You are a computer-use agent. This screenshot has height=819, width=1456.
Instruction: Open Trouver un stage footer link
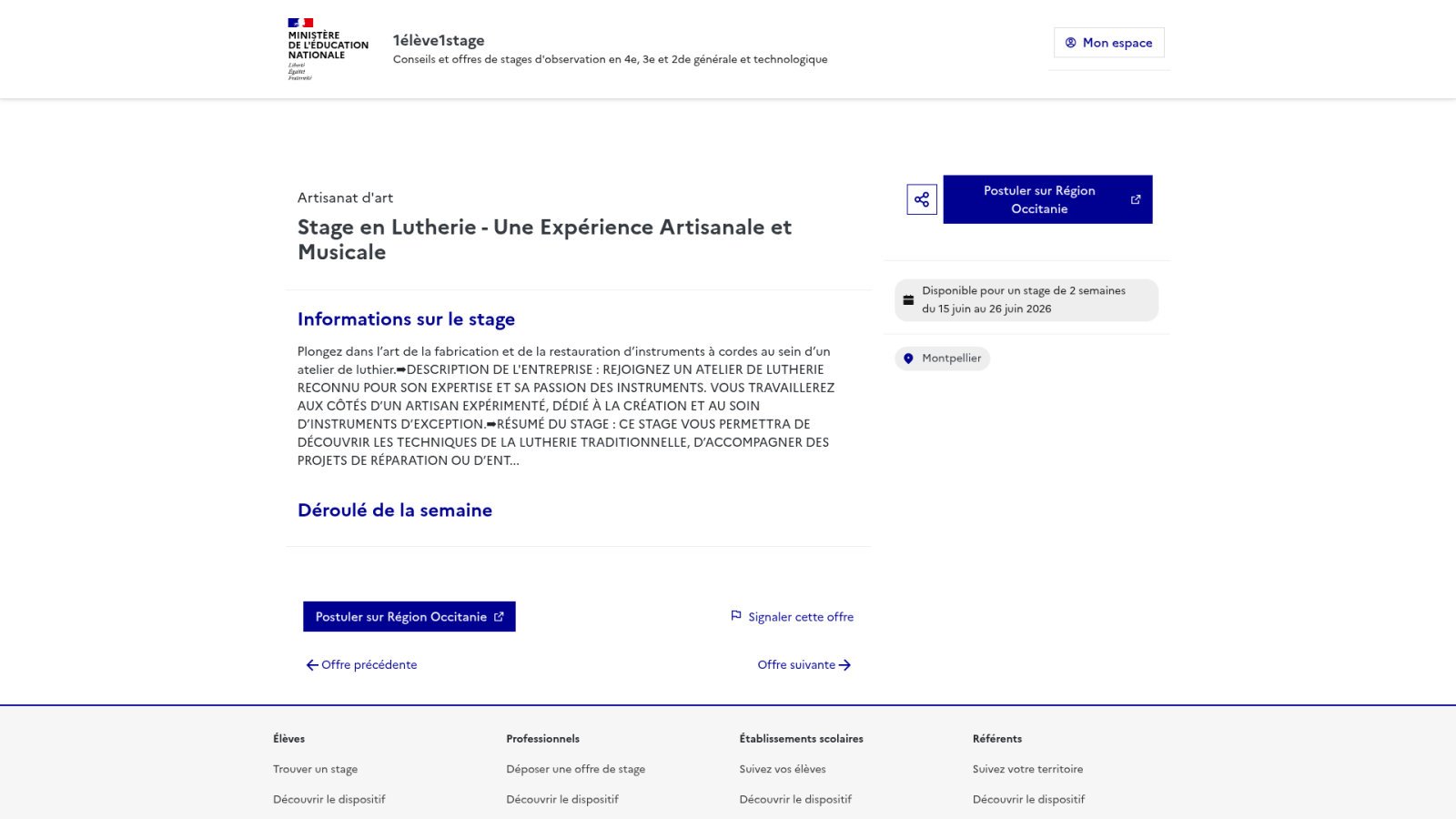click(316, 769)
